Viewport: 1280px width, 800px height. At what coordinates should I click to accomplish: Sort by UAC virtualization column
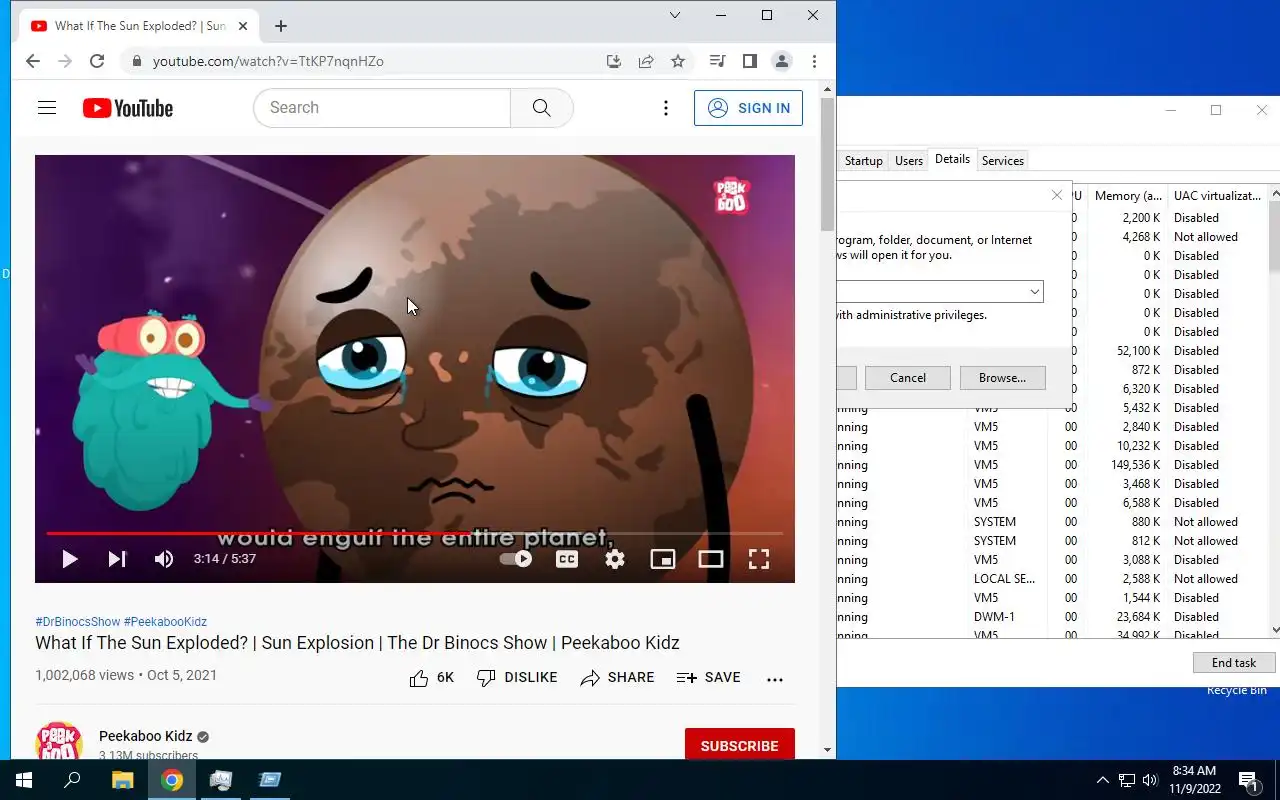click(1218, 195)
